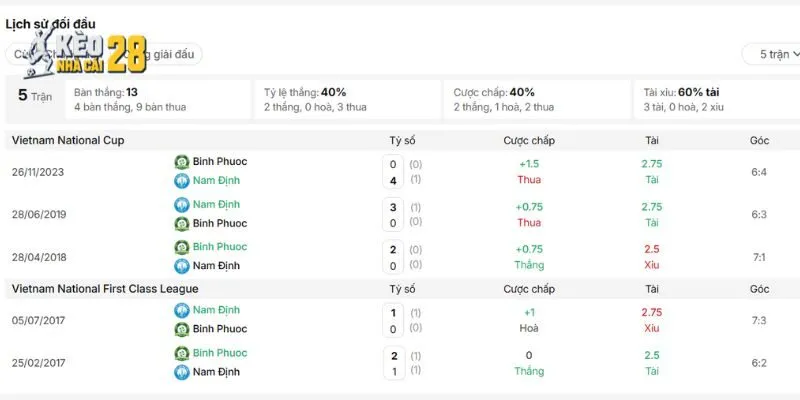Select Vietnam National First Class League header
Viewport: 800px width, 400px height.
click(105, 289)
